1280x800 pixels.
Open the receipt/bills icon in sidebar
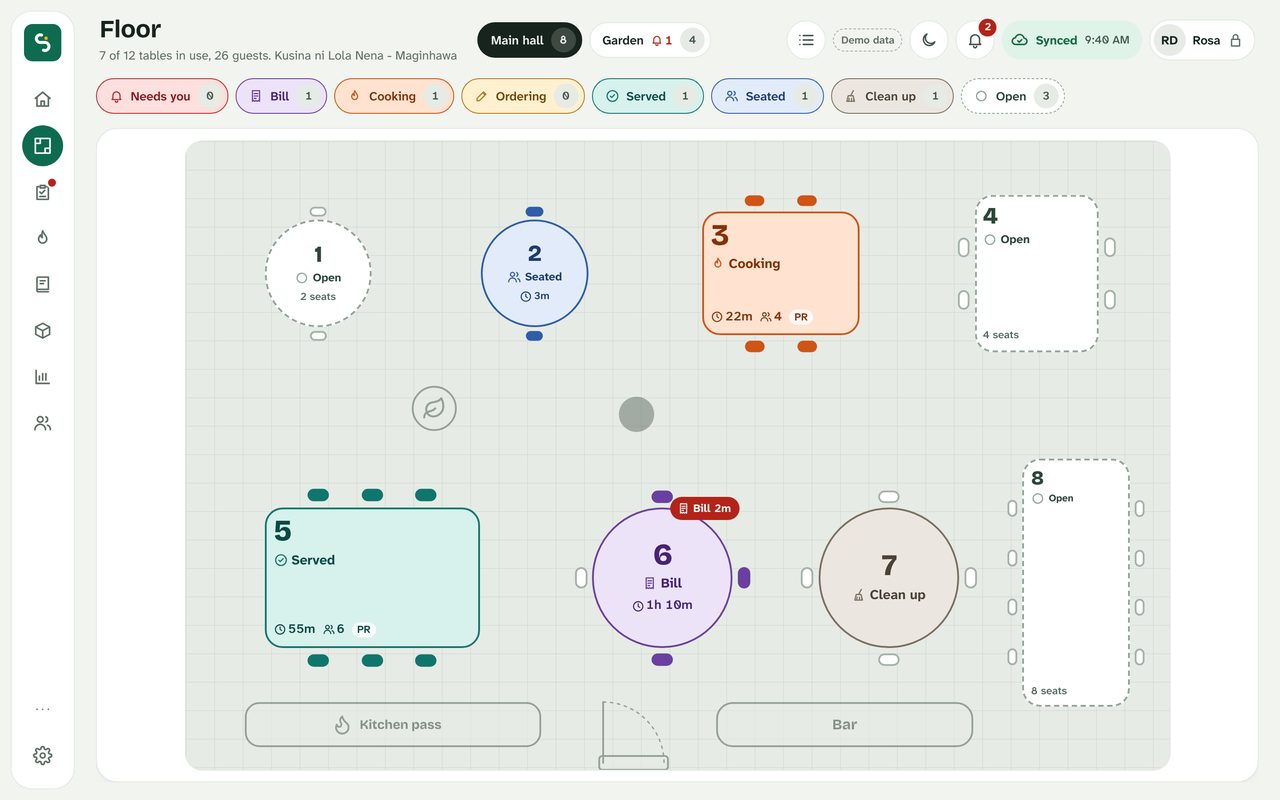(x=42, y=284)
